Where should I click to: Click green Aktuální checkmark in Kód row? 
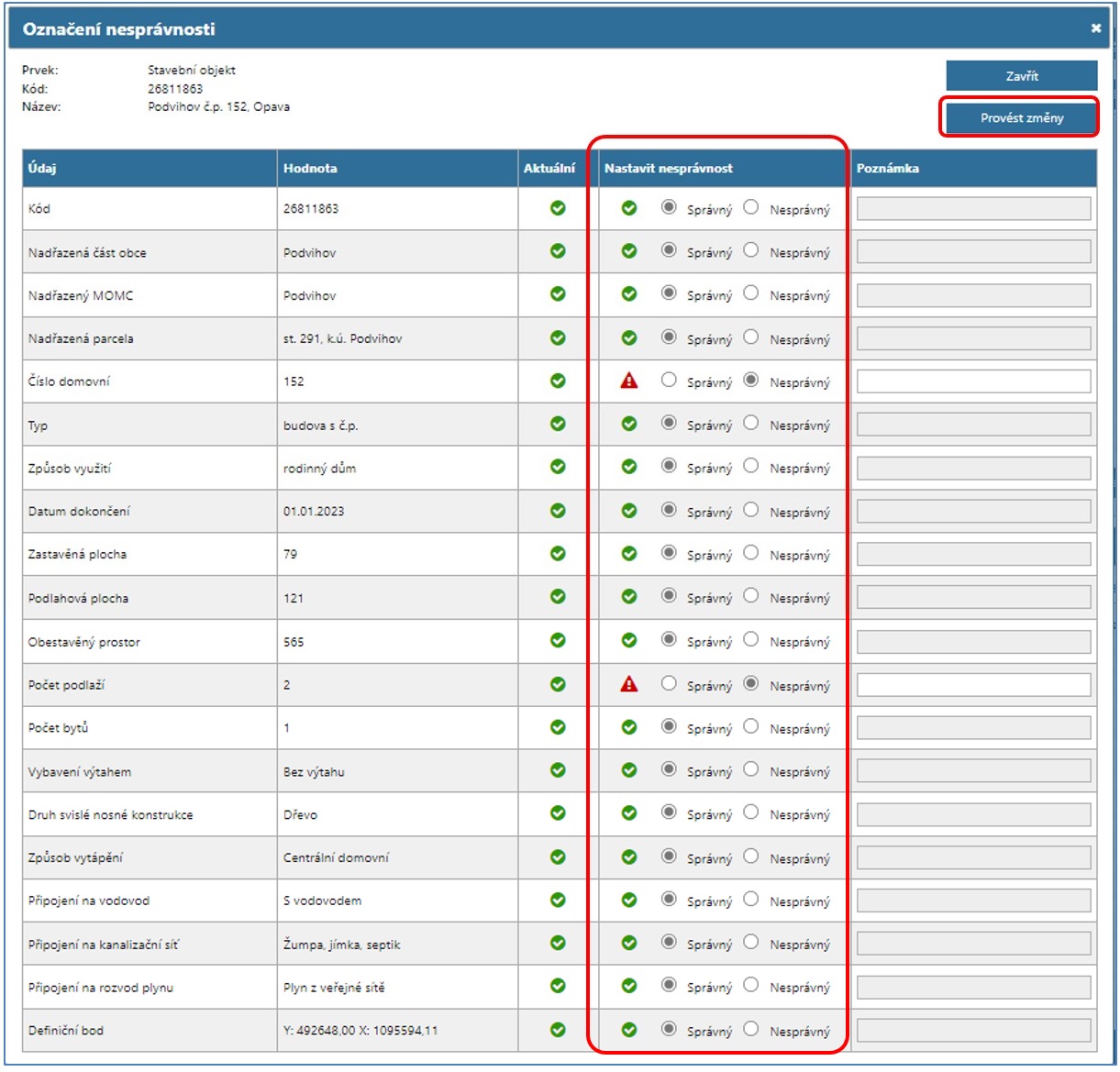(x=558, y=208)
